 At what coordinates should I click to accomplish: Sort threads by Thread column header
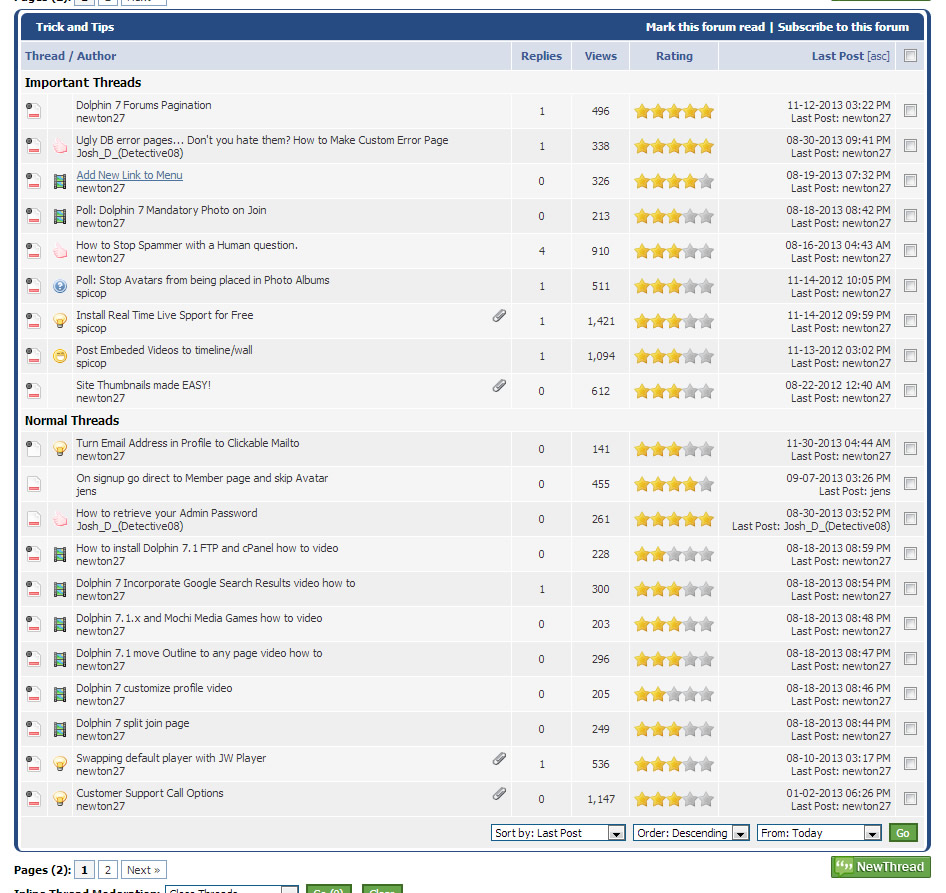tap(45, 56)
